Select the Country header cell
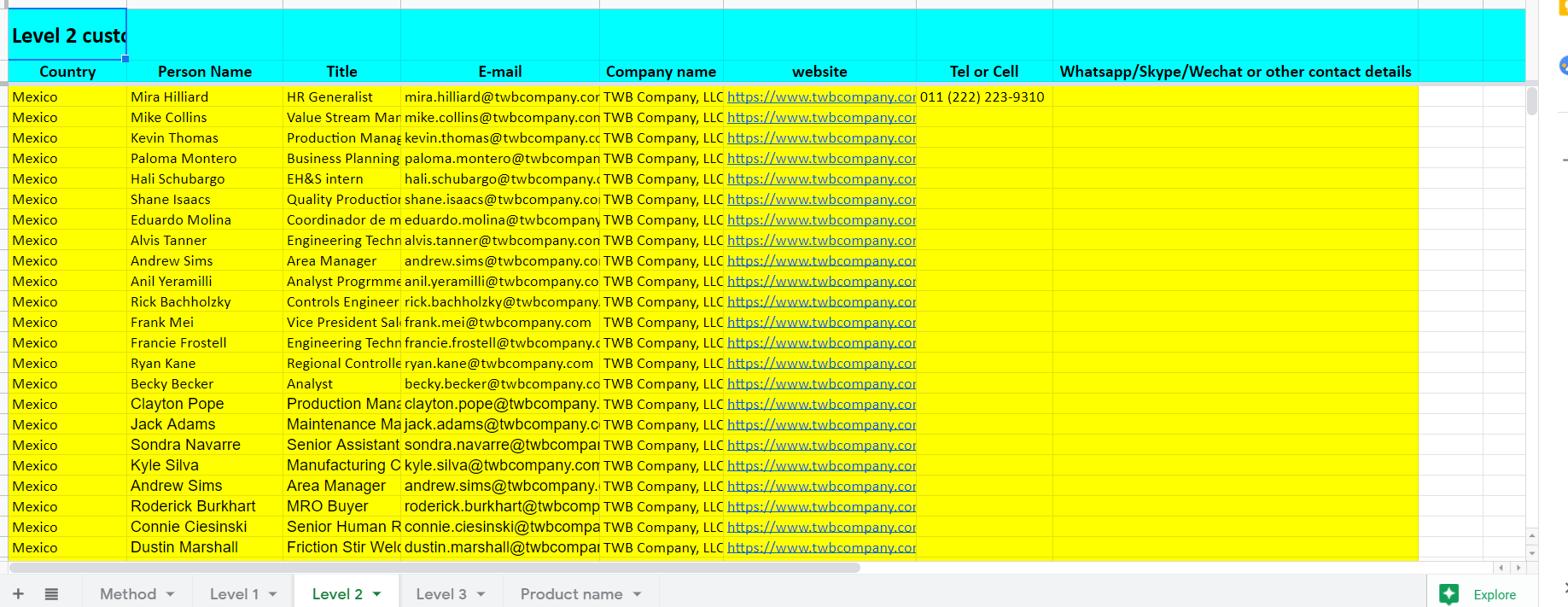The width and height of the screenshot is (1568, 607). (67, 72)
